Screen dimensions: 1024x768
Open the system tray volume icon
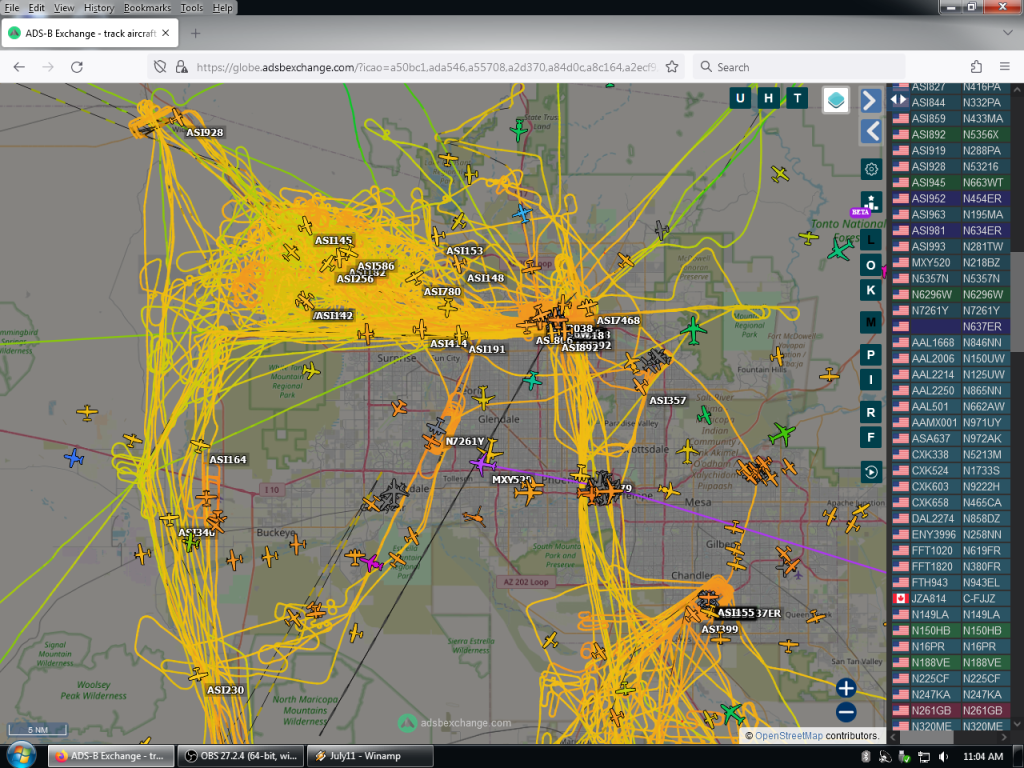pos(942,756)
